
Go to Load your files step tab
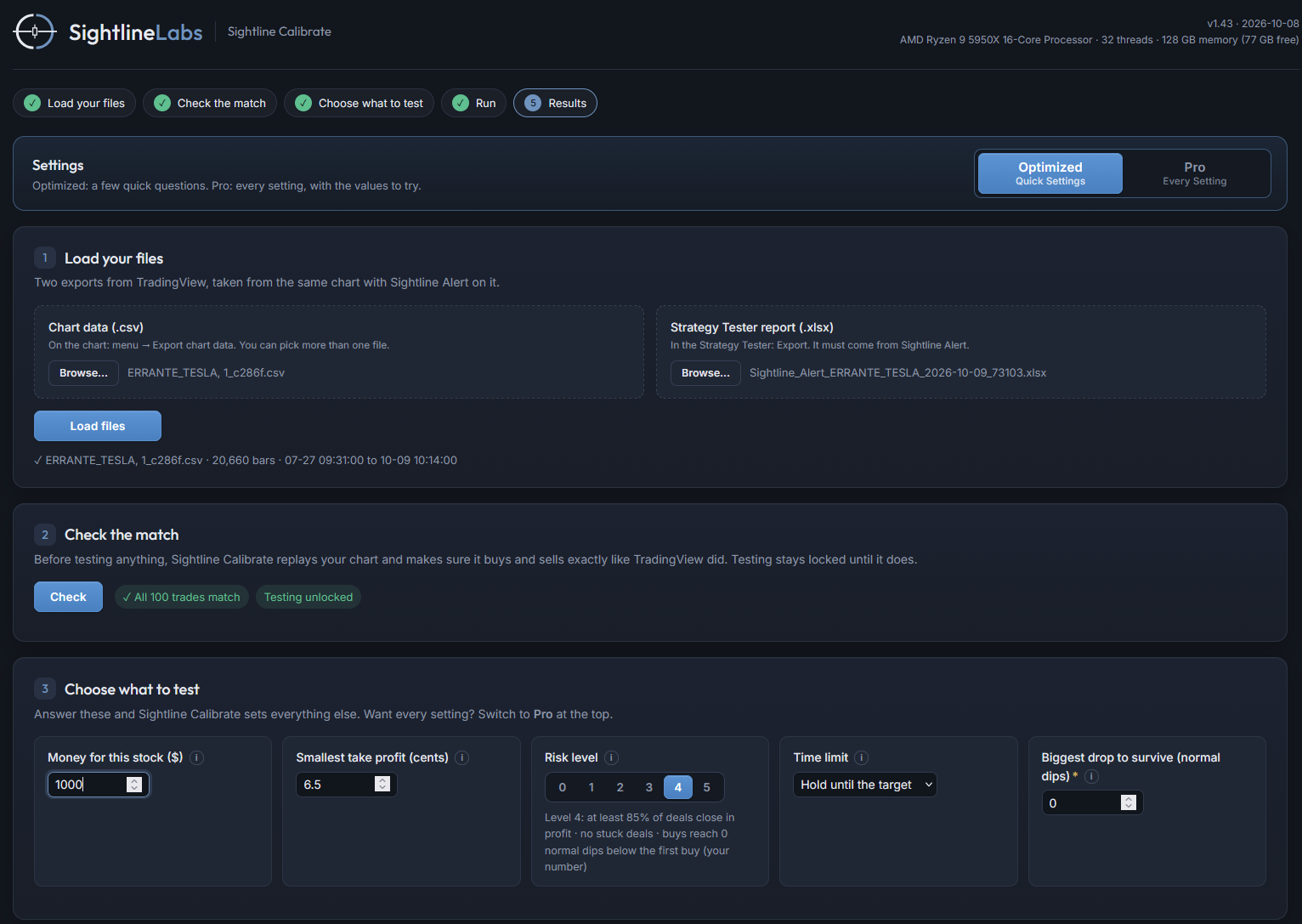point(75,103)
